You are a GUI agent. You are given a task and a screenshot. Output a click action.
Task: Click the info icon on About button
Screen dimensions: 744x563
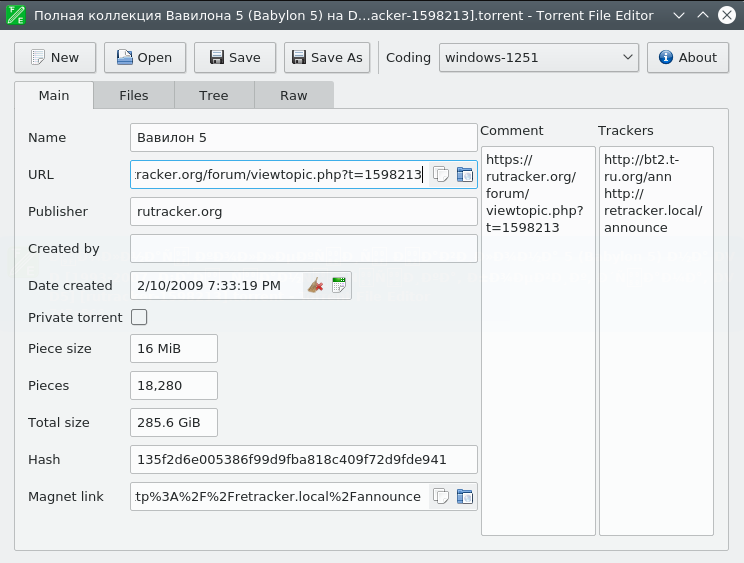coord(666,57)
